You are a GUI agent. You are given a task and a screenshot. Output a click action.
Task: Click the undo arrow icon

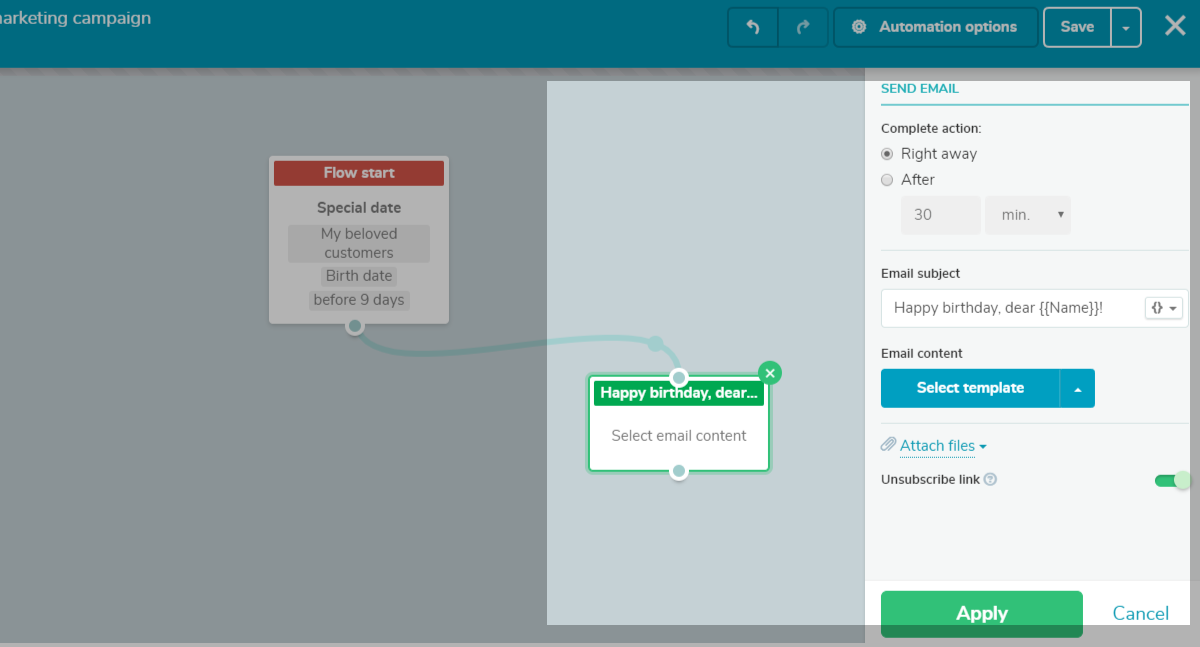point(753,28)
